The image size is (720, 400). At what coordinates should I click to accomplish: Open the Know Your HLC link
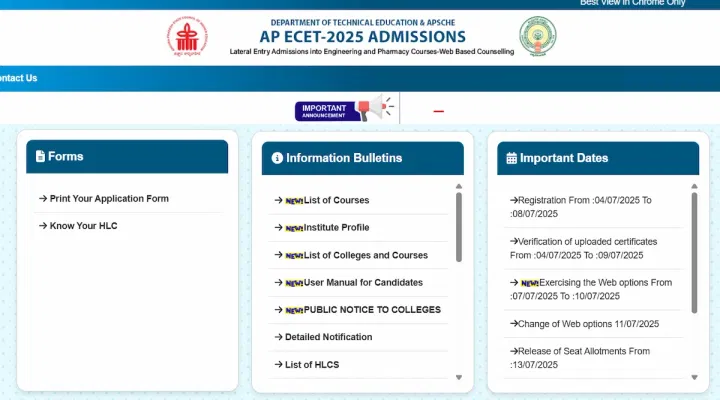(82, 226)
